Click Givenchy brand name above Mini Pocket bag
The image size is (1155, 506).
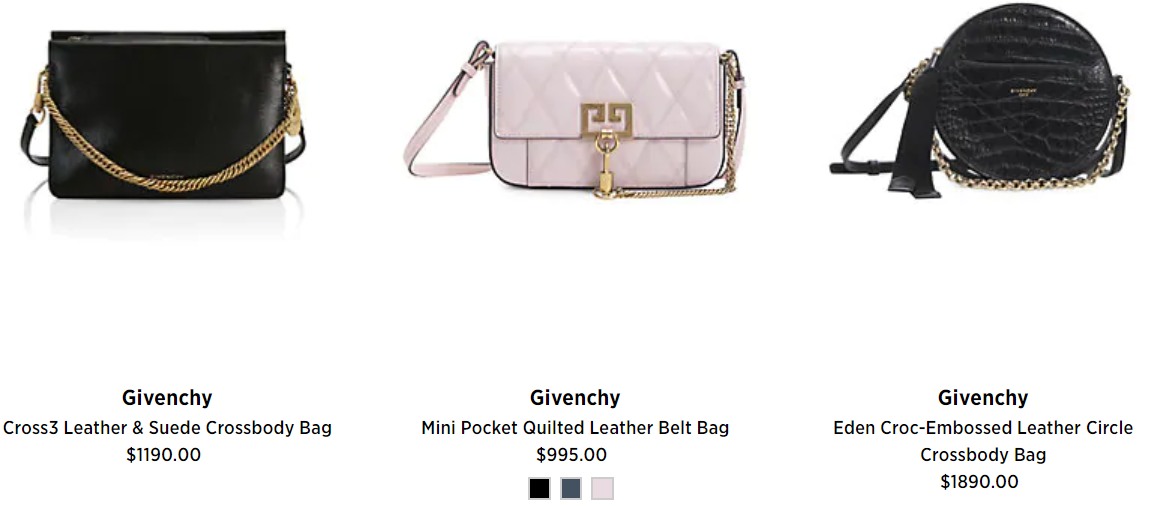click(x=575, y=398)
